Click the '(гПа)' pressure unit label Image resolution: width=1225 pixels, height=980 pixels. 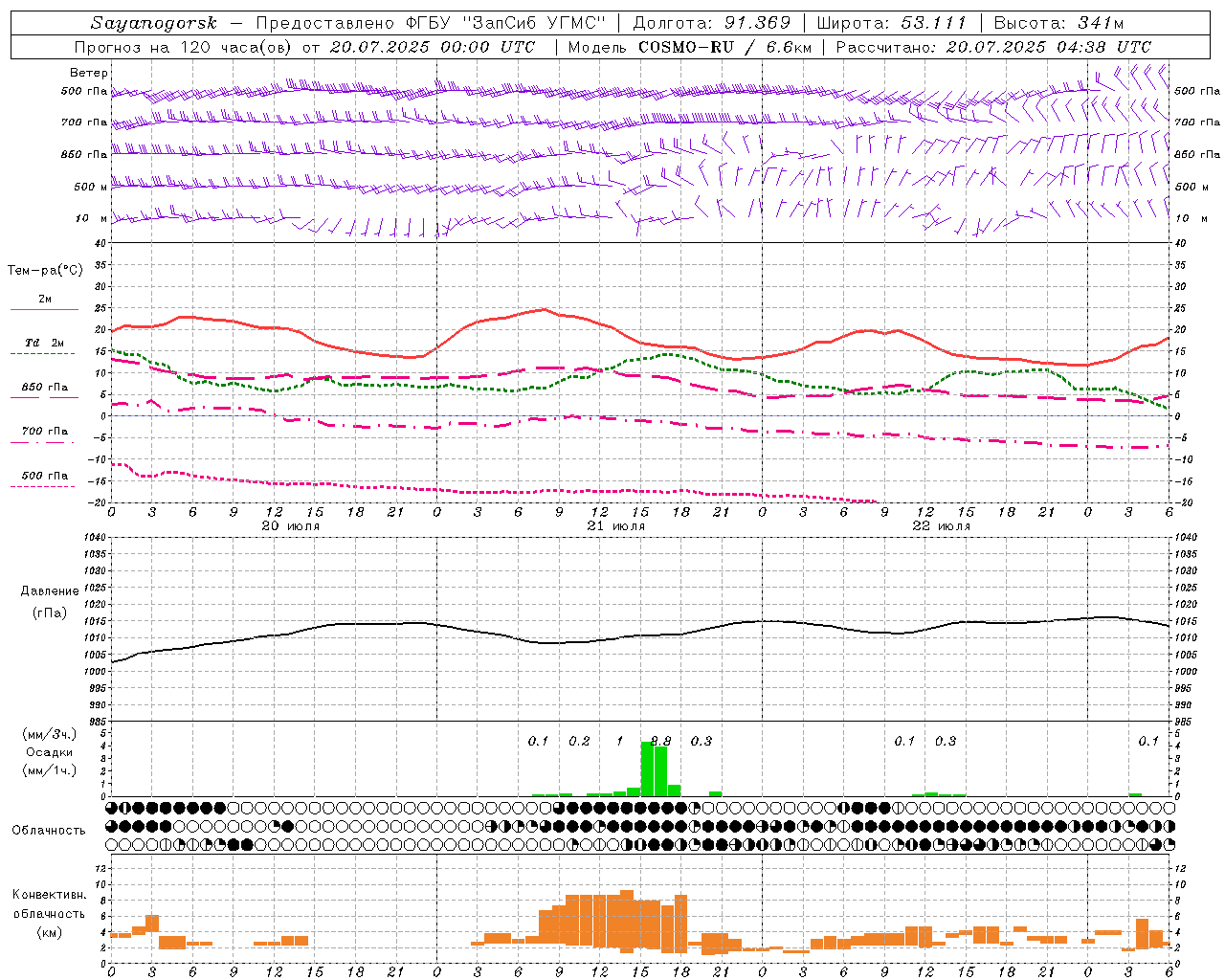(50, 612)
